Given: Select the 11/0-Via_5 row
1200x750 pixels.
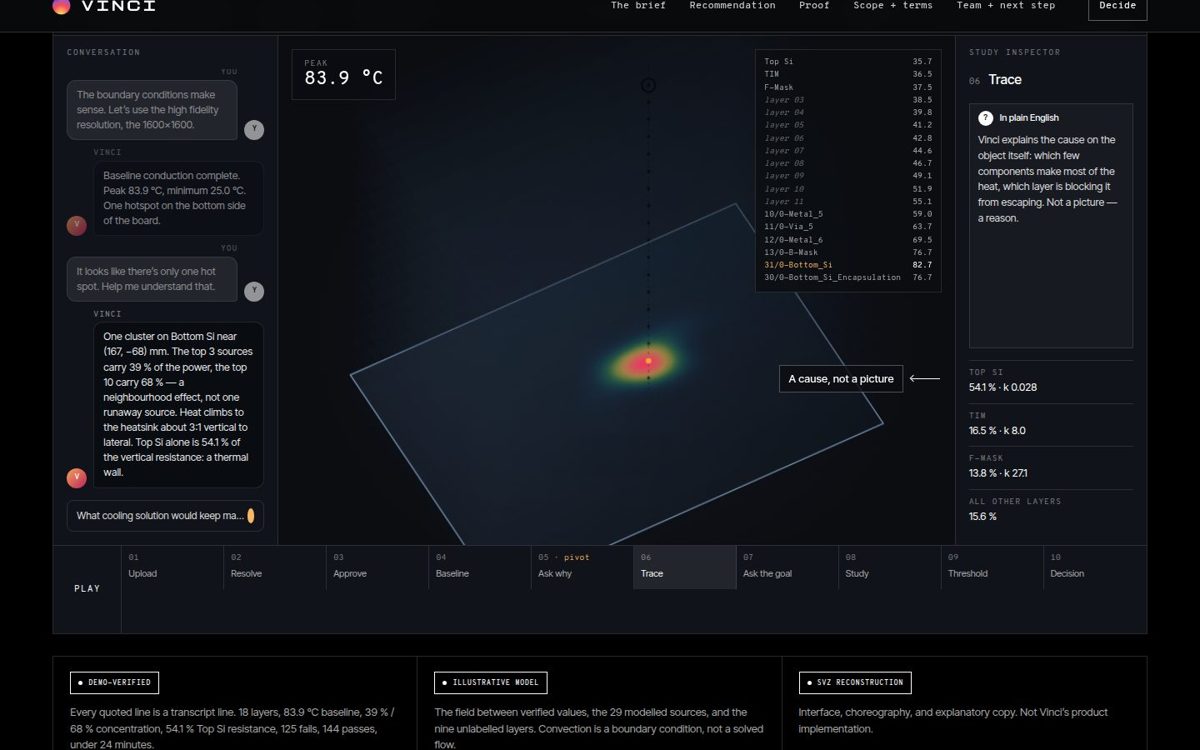Looking at the screenshot, I should tap(848, 227).
